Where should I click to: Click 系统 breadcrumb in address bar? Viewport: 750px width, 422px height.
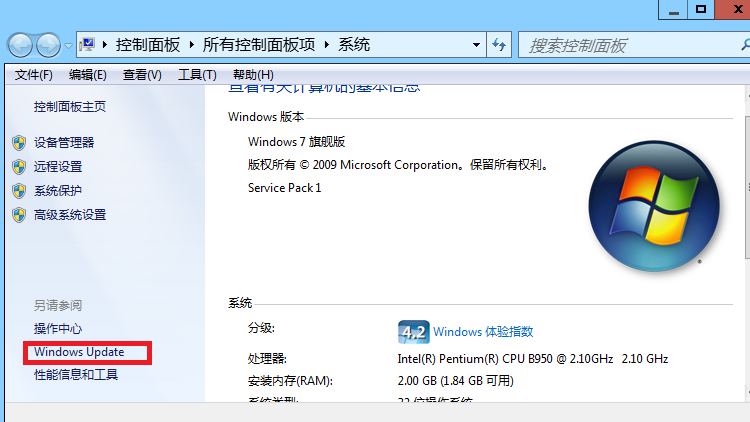tap(354, 45)
